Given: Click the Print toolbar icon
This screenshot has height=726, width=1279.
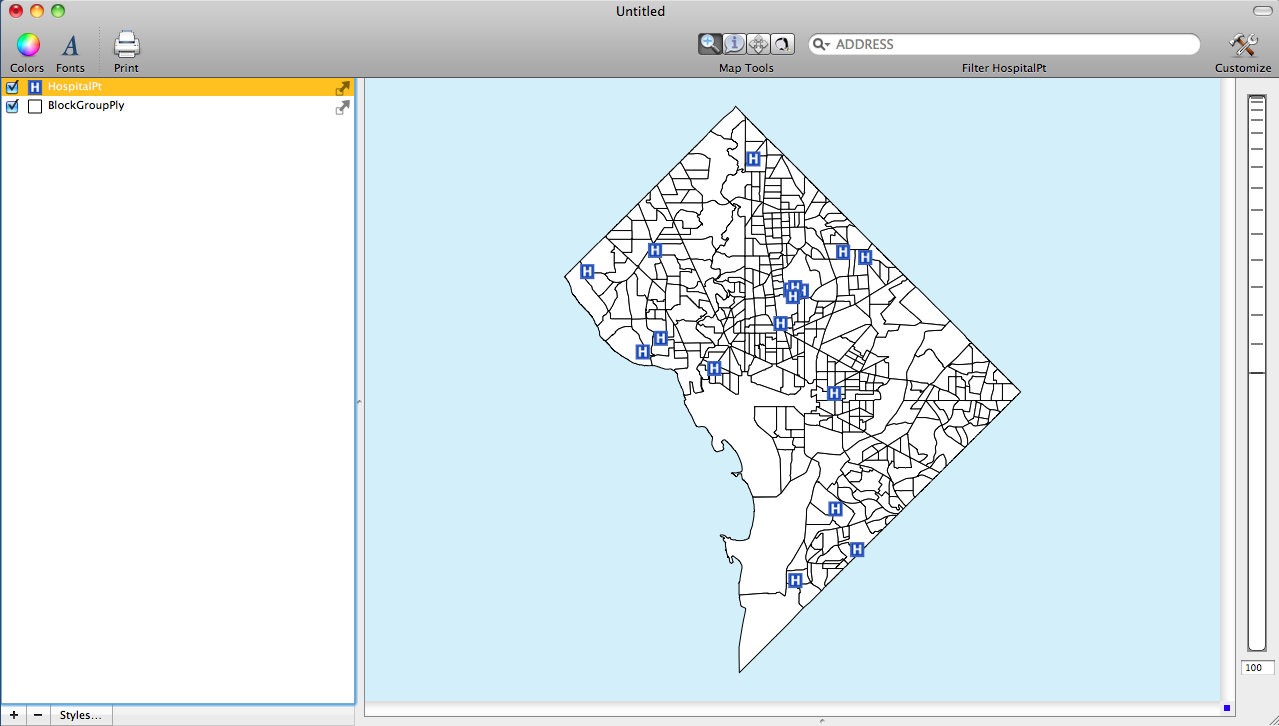Looking at the screenshot, I should (126, 46).
